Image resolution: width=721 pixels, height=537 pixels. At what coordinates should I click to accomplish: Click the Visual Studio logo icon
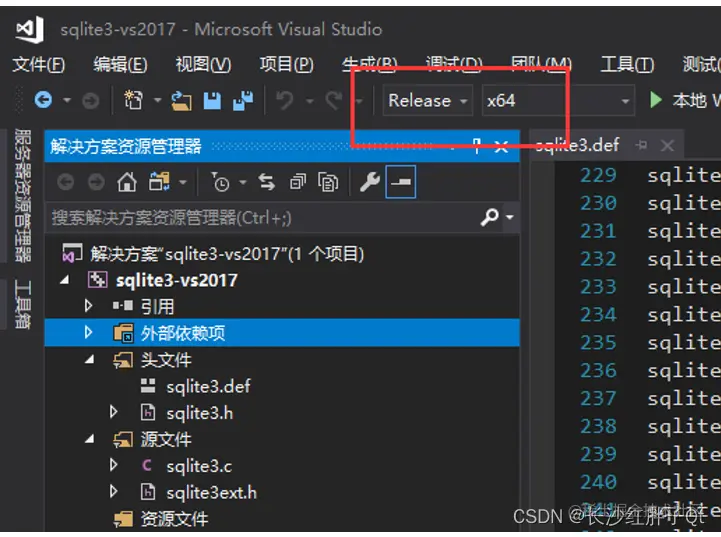click(x=30, y=29)
